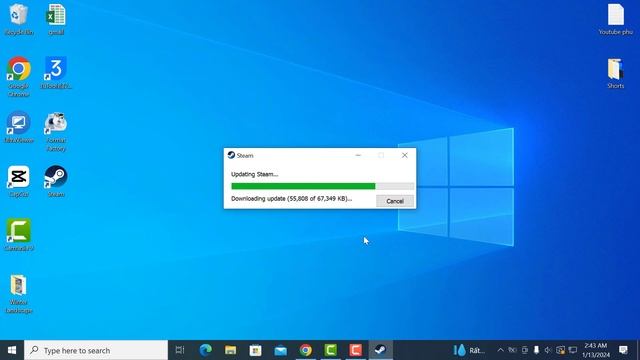Switch to green Camtasia taskbar icon
Image resolution: width=640 pixels, height=360 pixels.
click(x=331, y=350)
